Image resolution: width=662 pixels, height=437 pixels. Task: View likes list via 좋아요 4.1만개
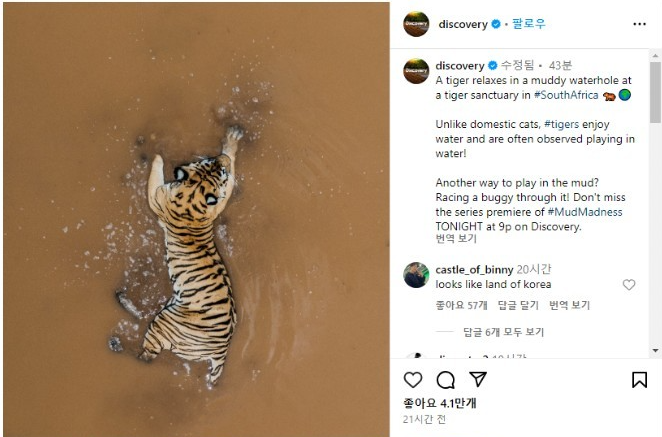439,403
